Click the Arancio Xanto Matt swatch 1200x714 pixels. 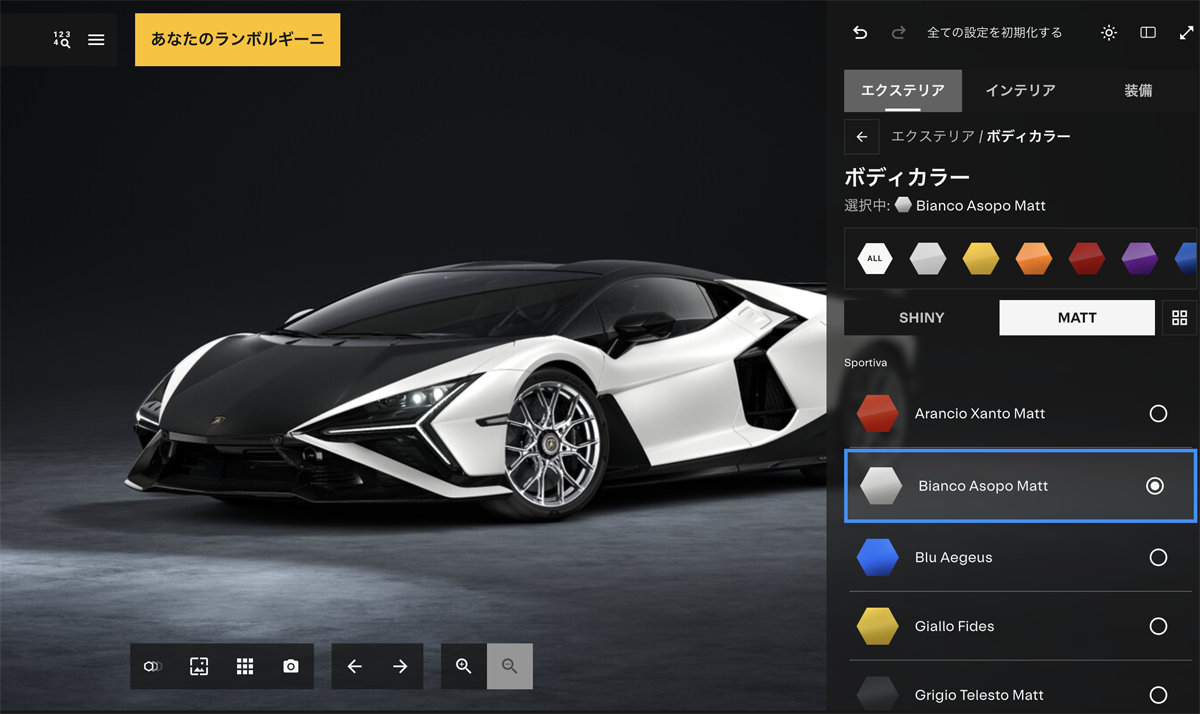pyautogui.click(x=878, y=413)
